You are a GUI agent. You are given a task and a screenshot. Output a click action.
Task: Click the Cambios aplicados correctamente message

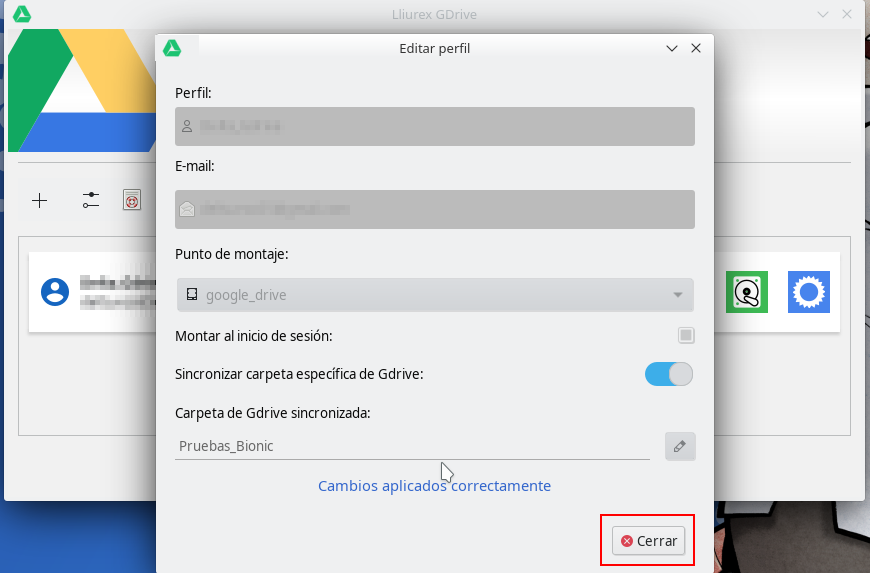tap(434, 486)
